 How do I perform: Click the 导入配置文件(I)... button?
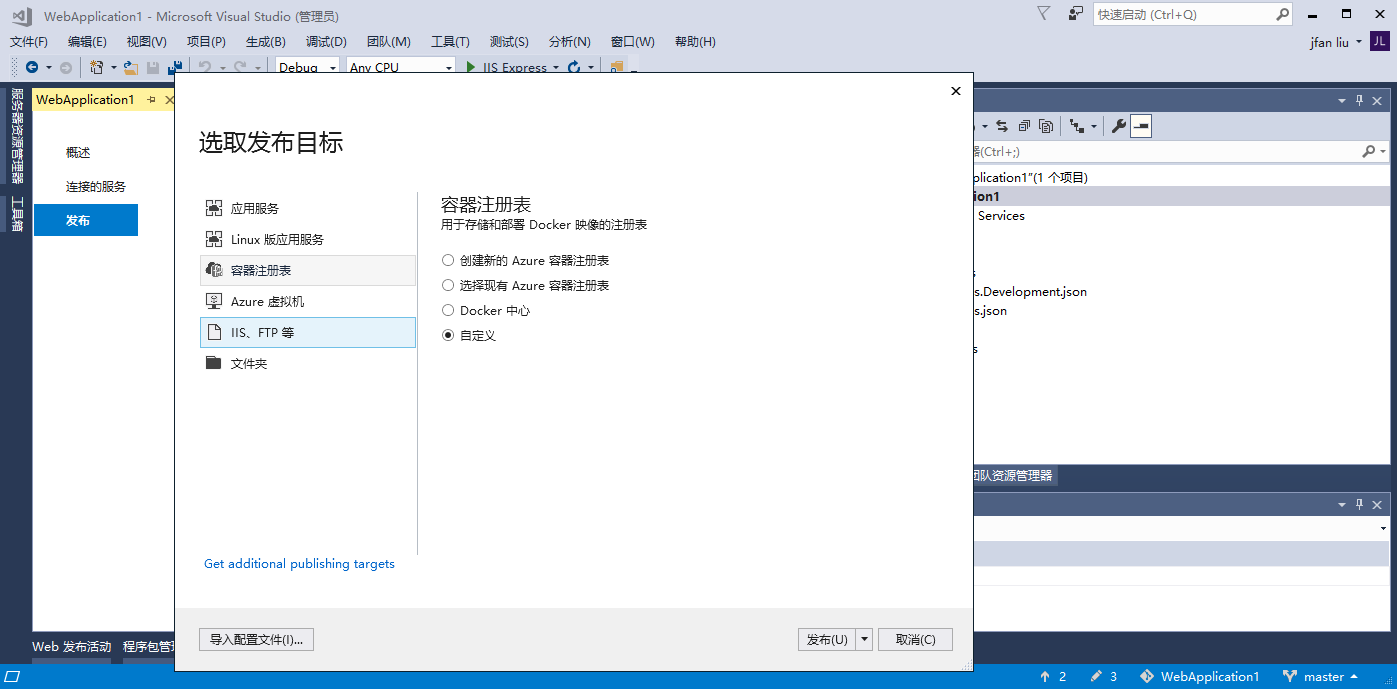click(256, 640)
